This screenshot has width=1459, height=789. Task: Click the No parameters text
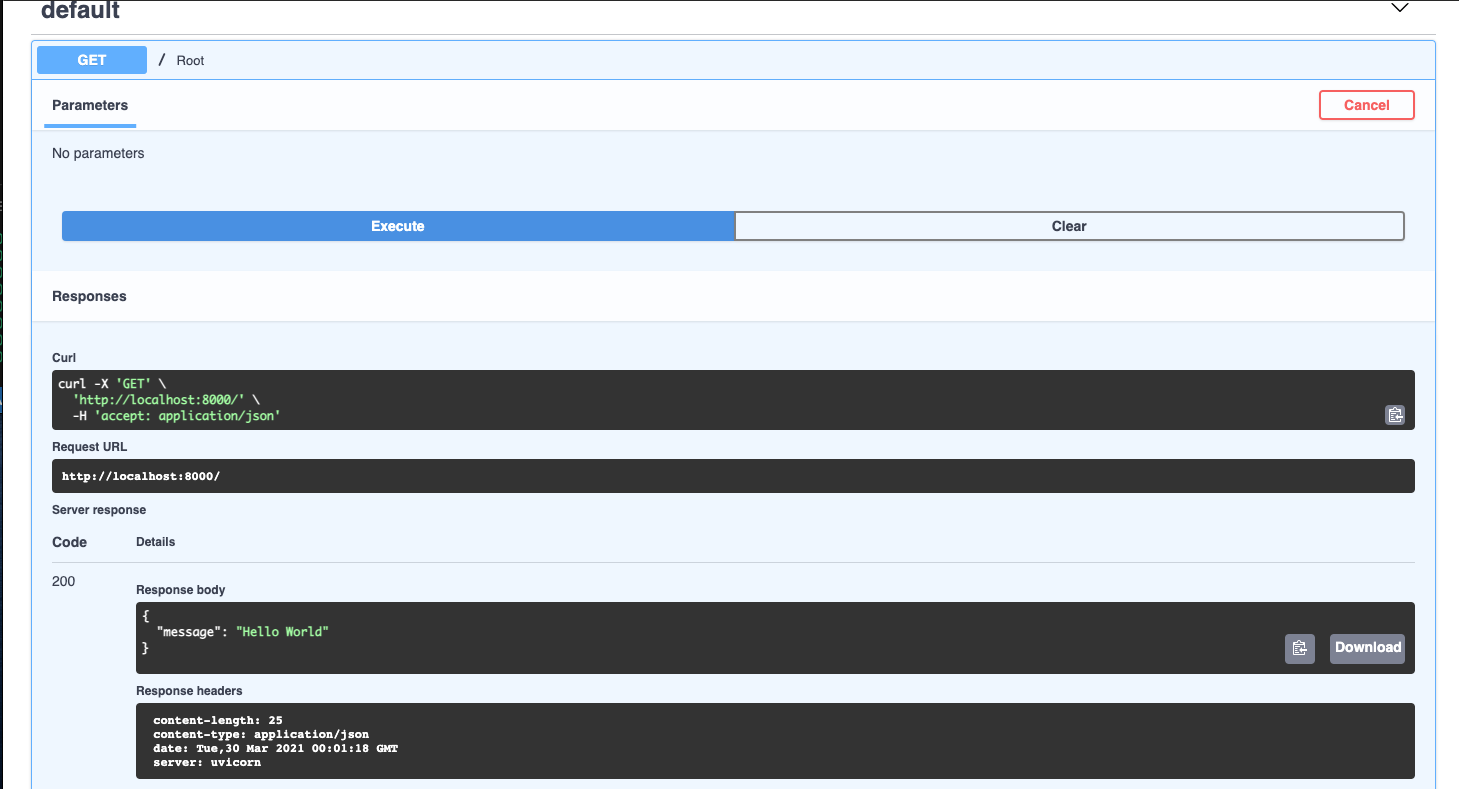pos(98,153)
